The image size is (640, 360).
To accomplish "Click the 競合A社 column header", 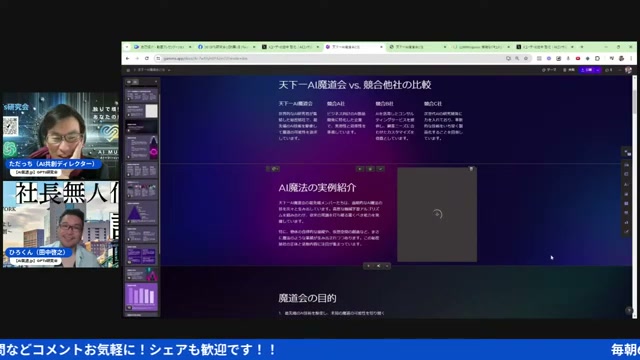I will (336, 104).
